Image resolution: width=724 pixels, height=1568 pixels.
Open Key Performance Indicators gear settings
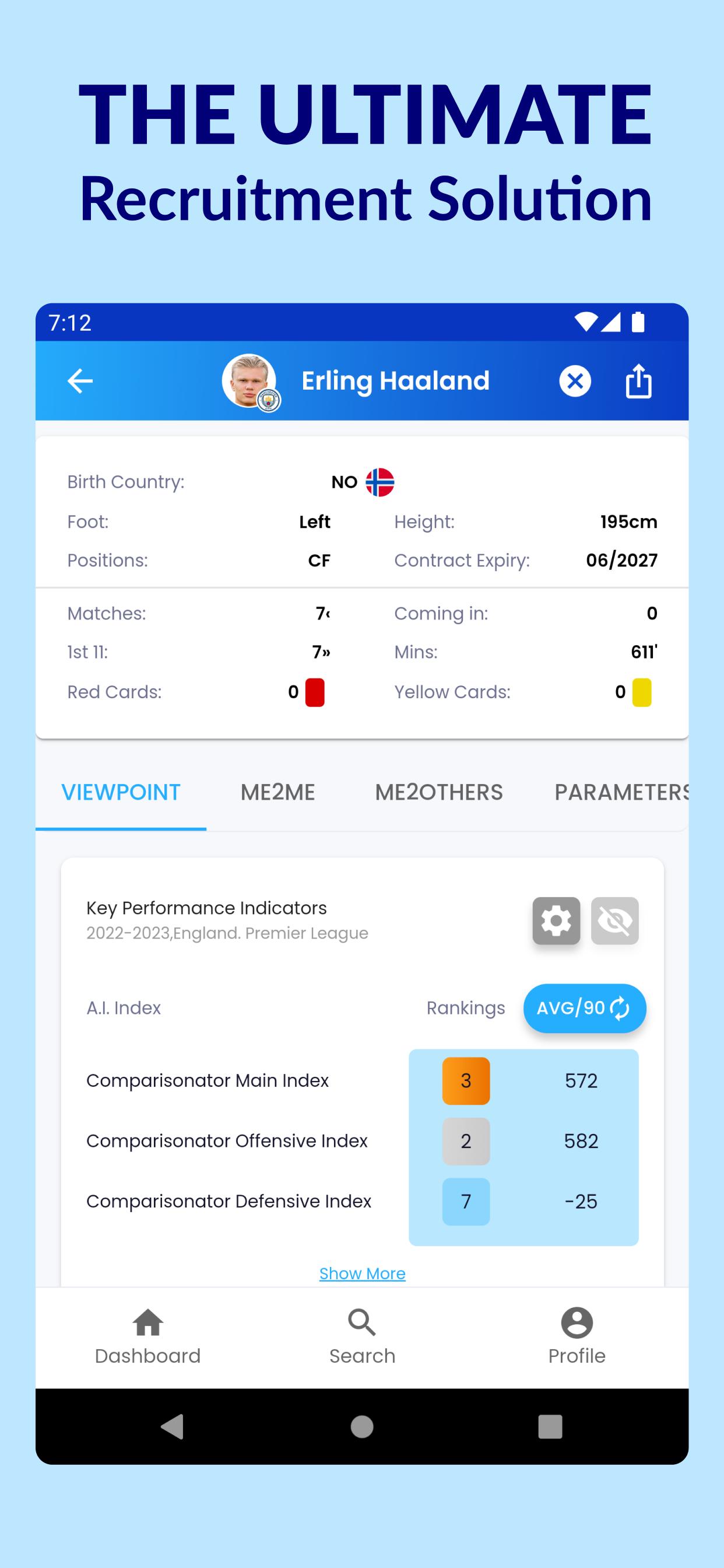coord(556,921)
